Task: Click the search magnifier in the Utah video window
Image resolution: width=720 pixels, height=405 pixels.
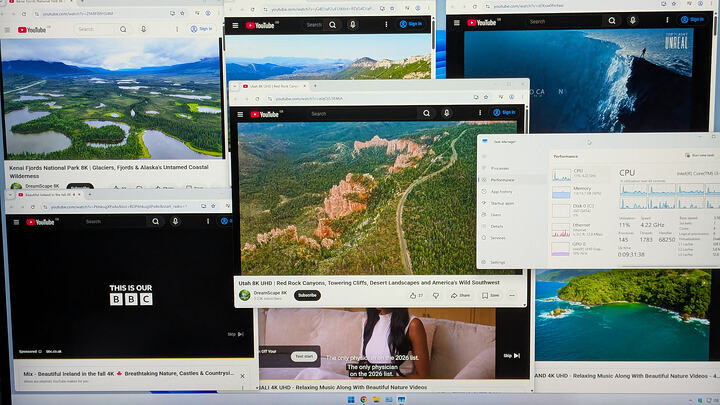Action: pos(427,113)
